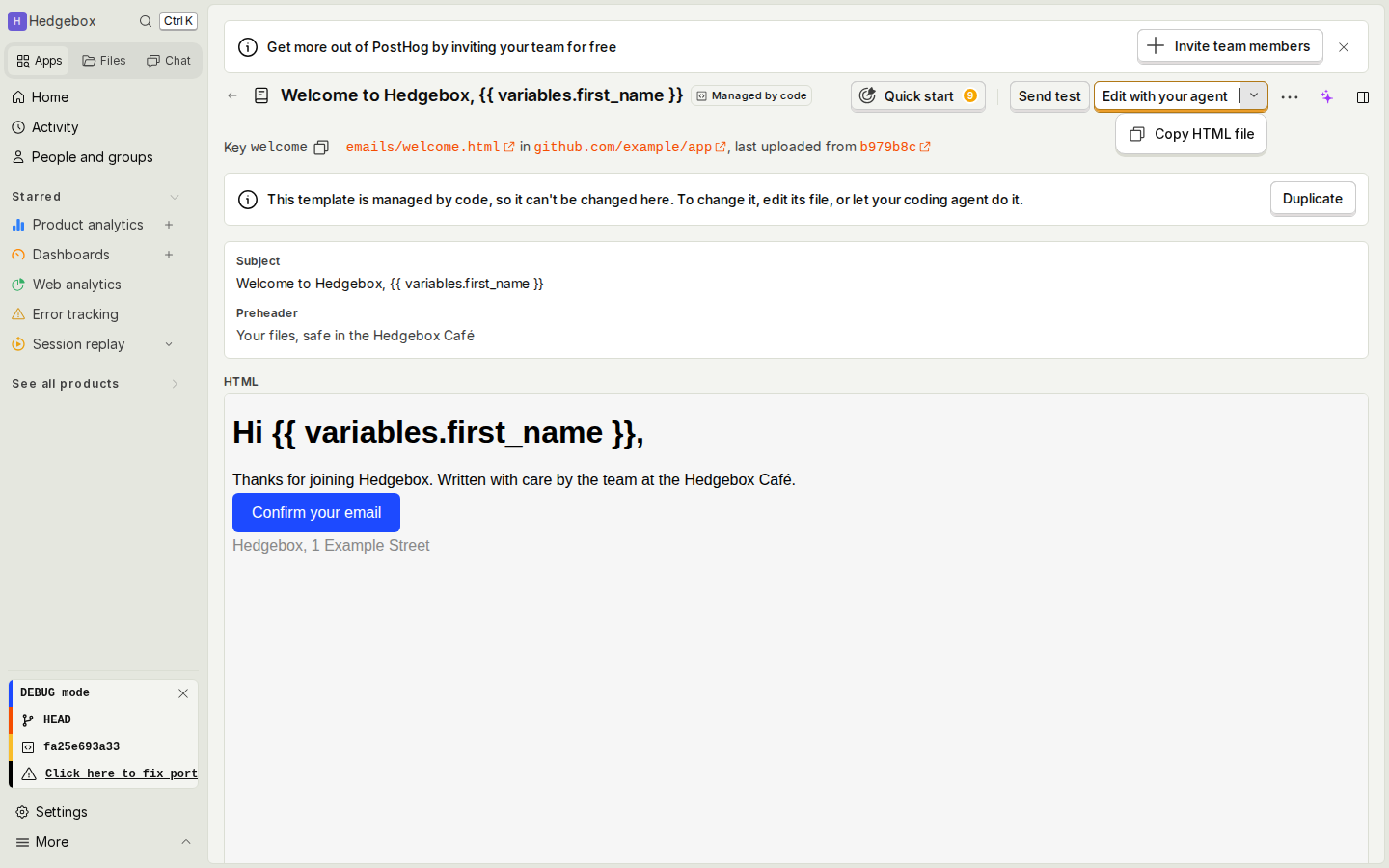Click the Ctrl K shortcut badge
1389x868 pixels.
178,21
